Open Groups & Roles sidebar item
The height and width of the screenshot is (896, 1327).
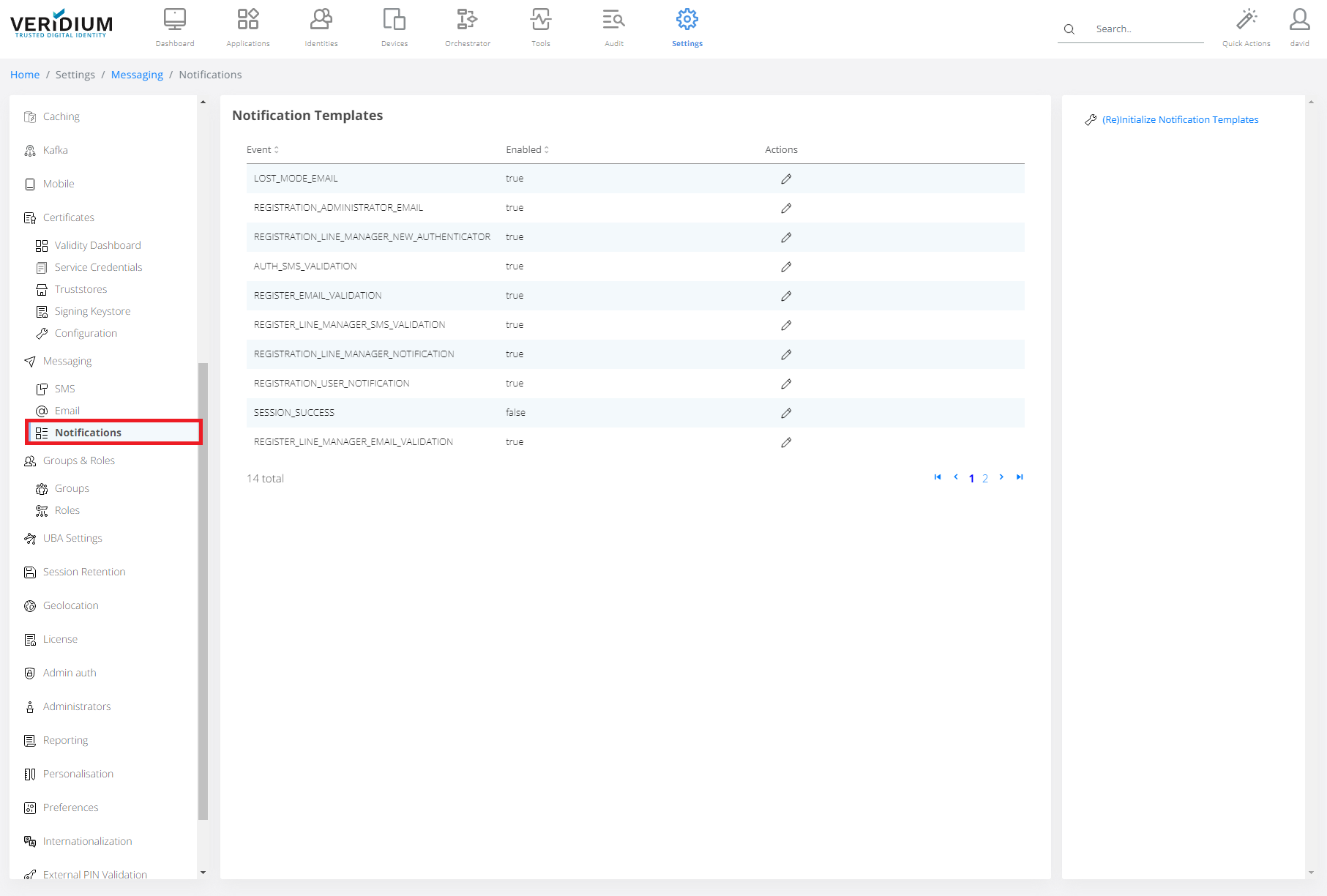pos(78,460)
